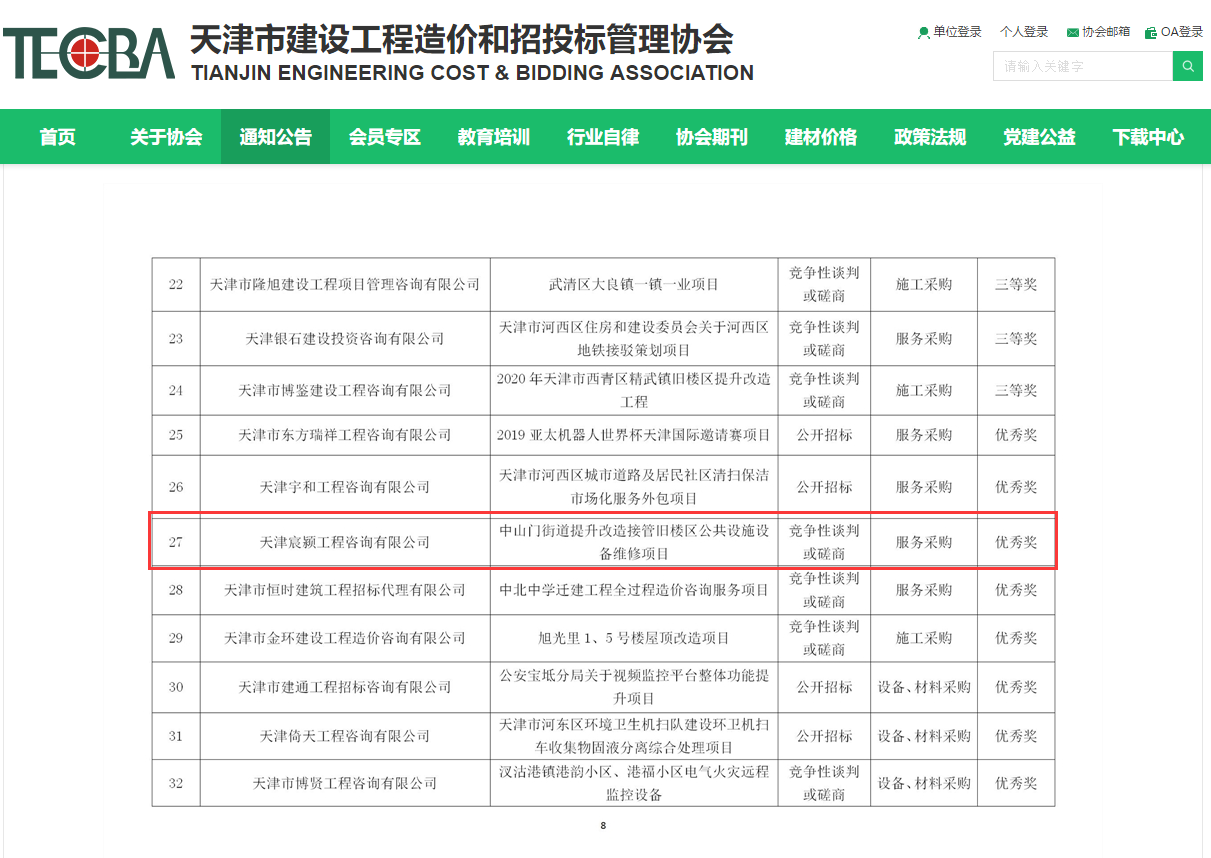
Task: Click 施工采购 in row 29
Action: tap(924, 638)
